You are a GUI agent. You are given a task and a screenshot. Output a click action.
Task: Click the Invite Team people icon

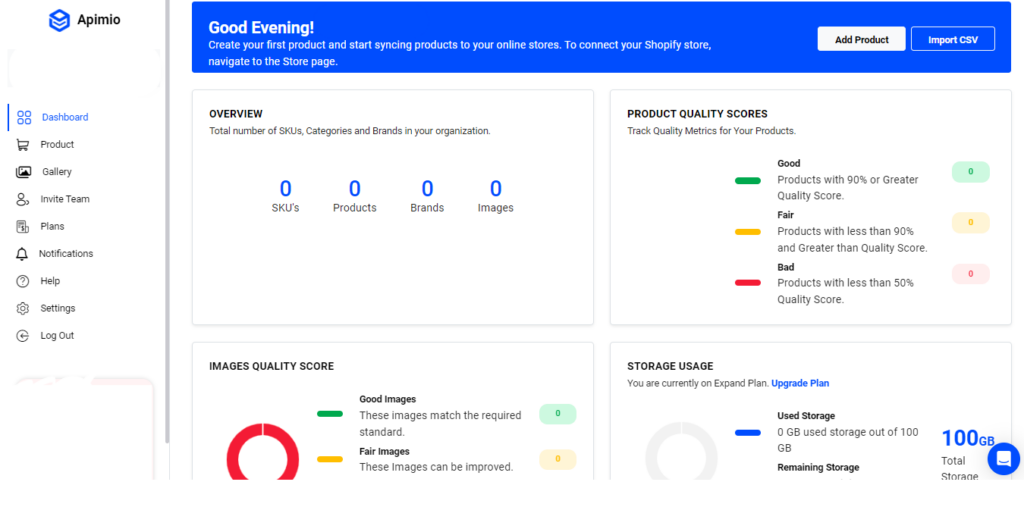click(23, 199)
